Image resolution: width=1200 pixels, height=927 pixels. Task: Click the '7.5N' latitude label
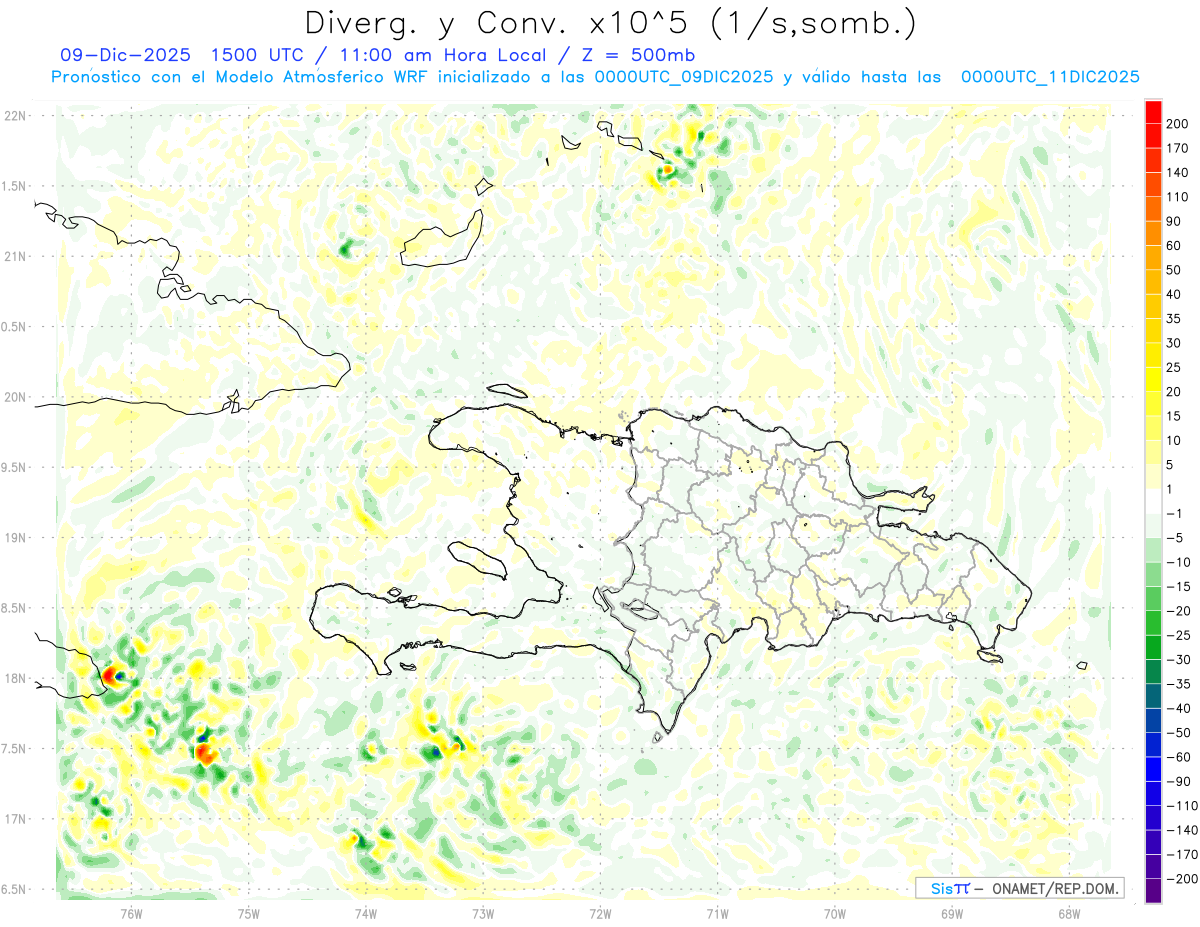coord(14,749)
